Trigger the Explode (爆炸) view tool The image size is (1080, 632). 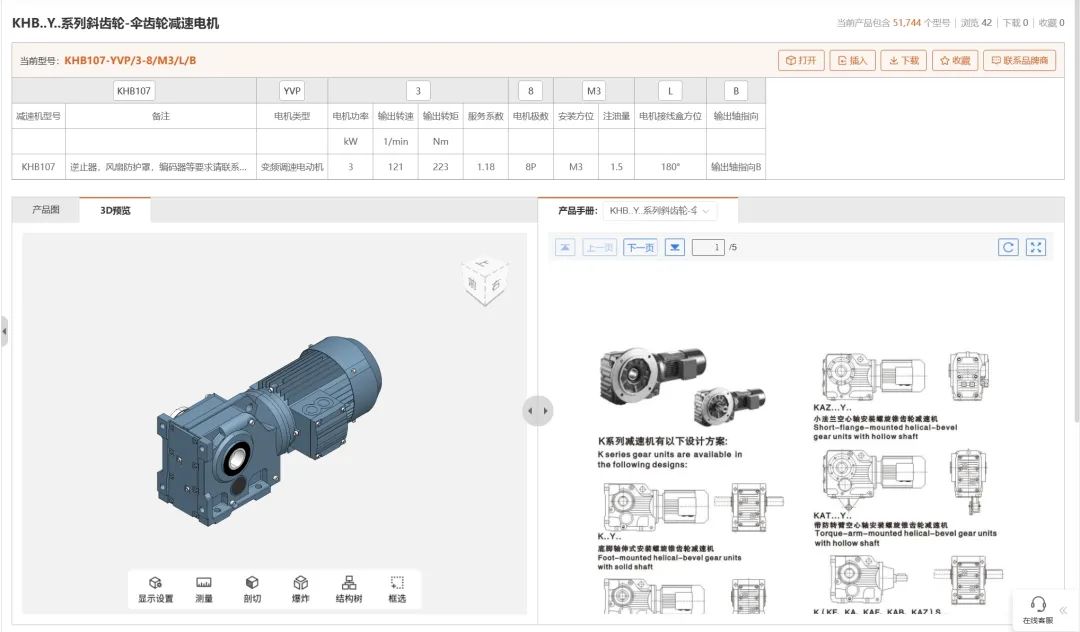(x=300, y=590)
